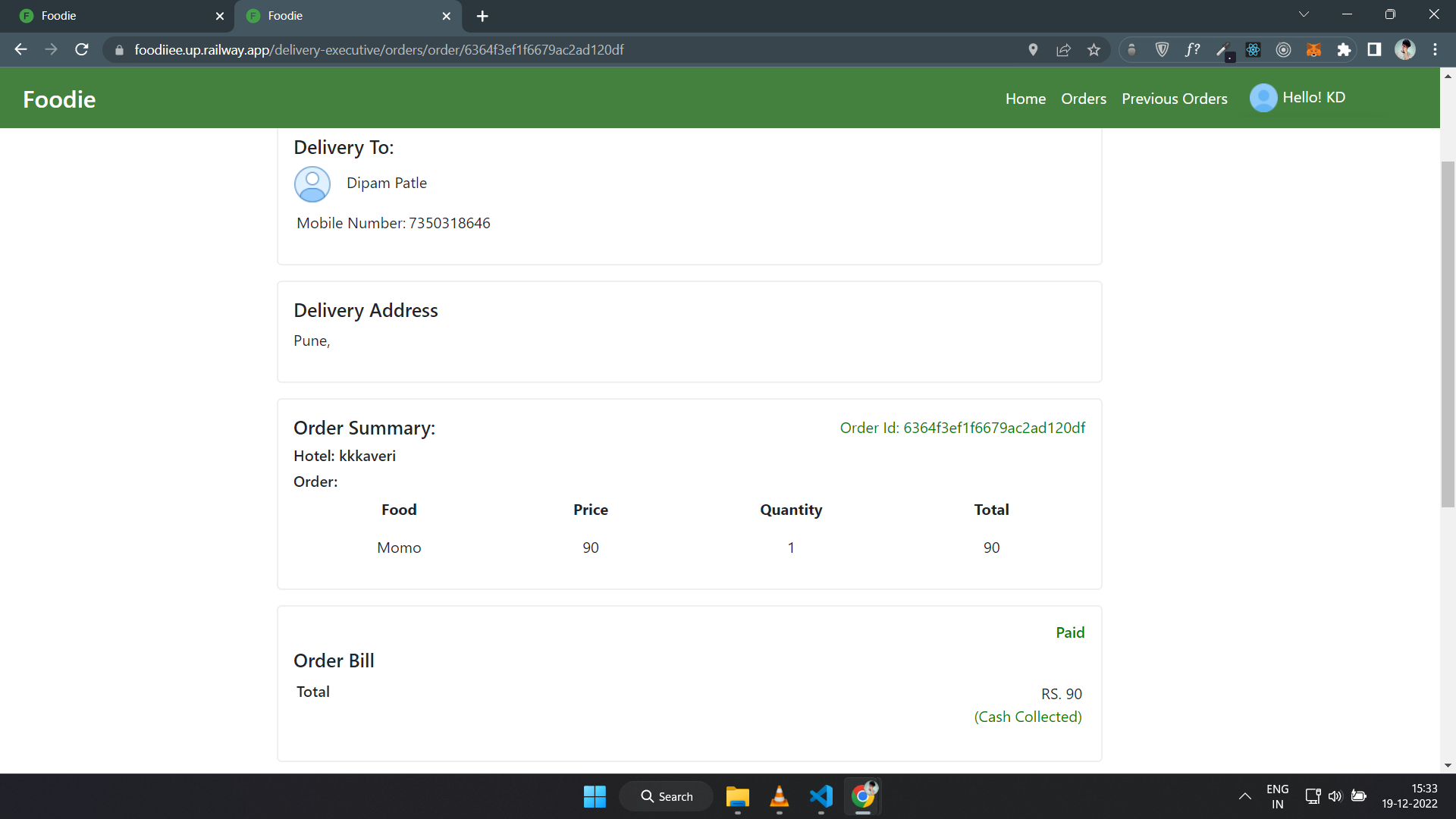The width and height of the screenshot is (1456, 819).
Task: Open the ColorZilla color picker extension
Action: click(1223, 49)
